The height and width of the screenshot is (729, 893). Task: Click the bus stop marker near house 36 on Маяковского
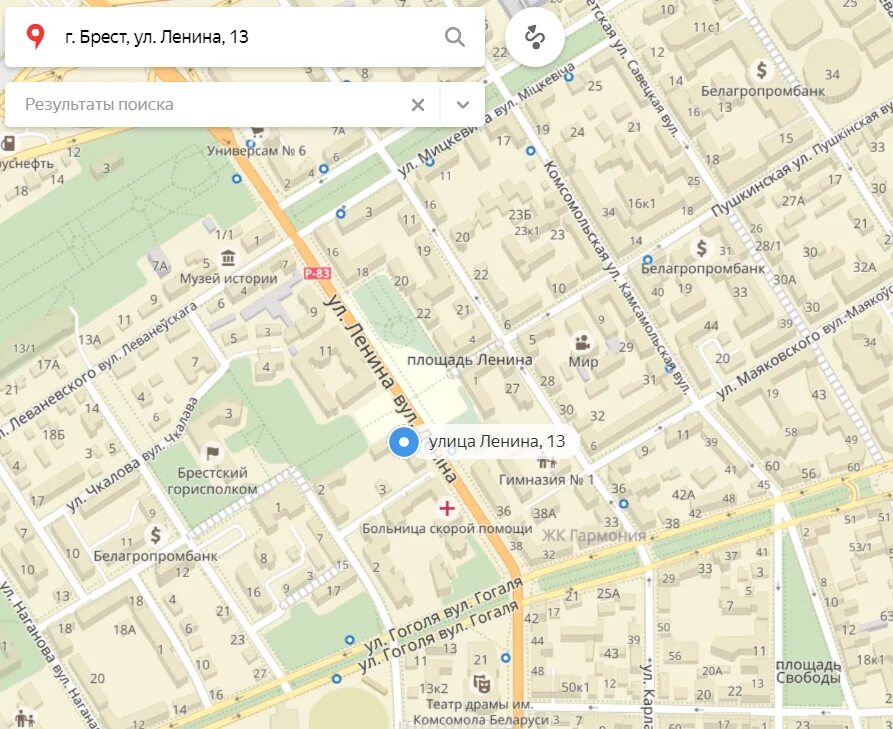coord(624,503)
